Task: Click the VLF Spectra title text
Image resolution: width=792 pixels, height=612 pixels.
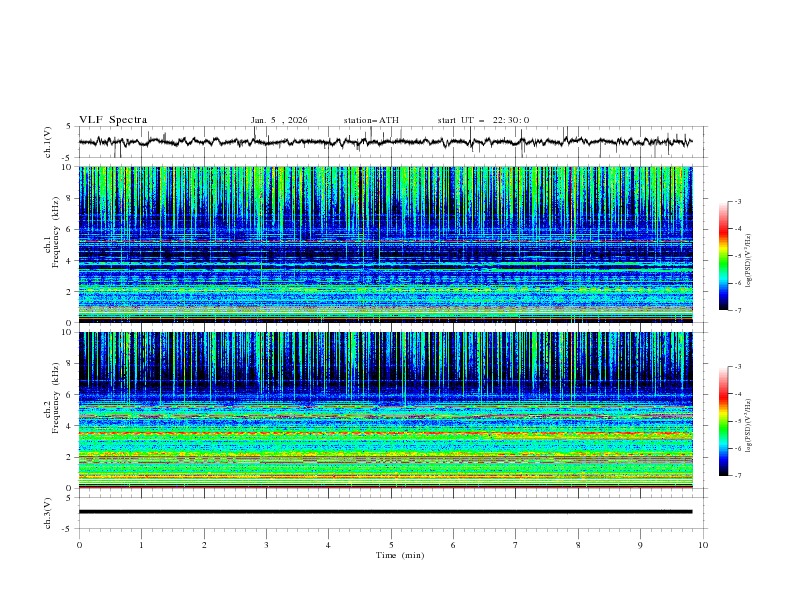Action: pos(113,120)
